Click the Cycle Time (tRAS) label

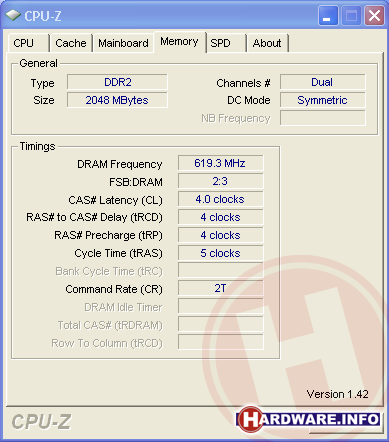click(118, 253)
